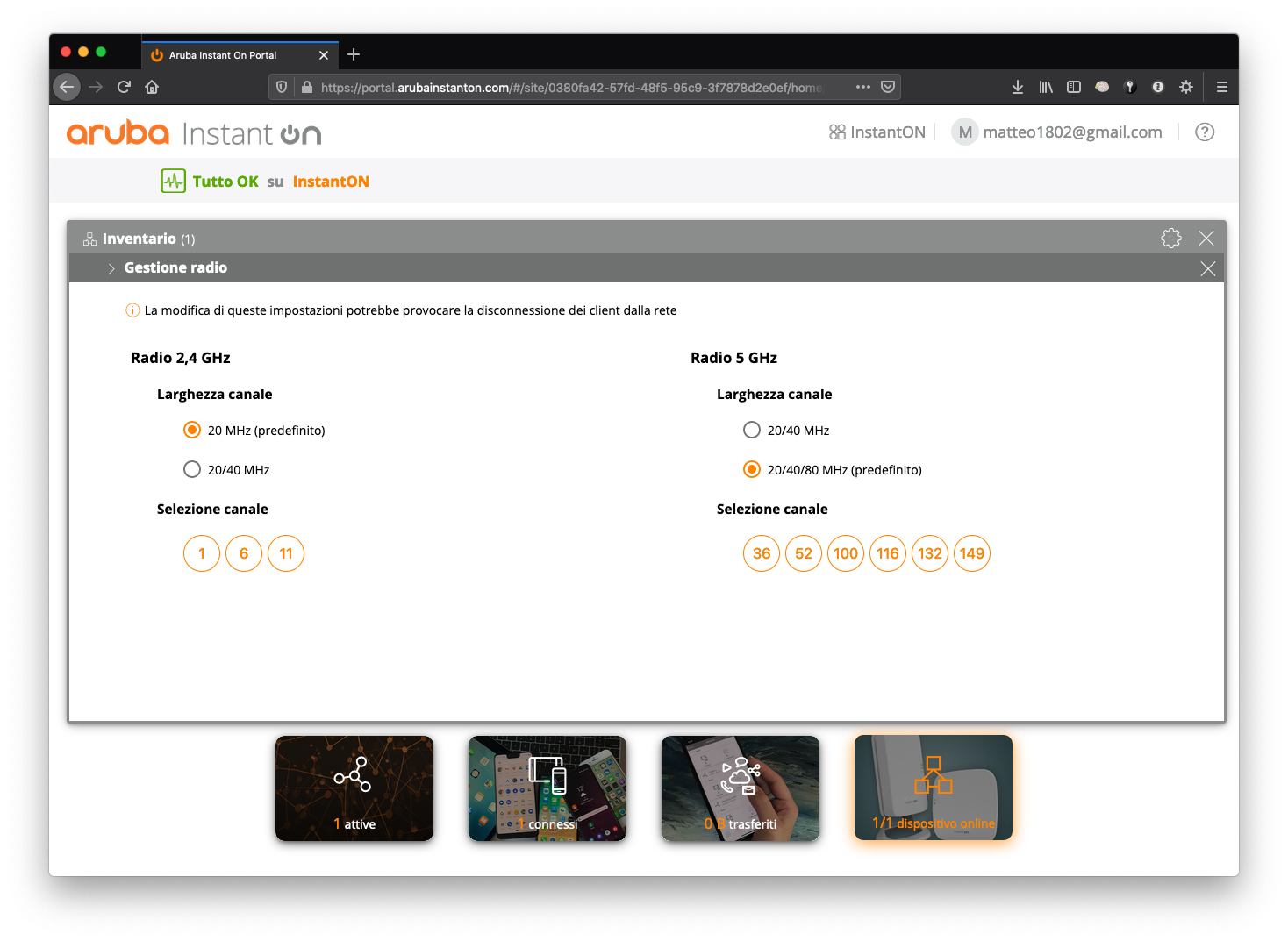Toggle the Firefox sidebar icon
Viewport: 1288px width, 941px height.
(x=1074, y=87)
